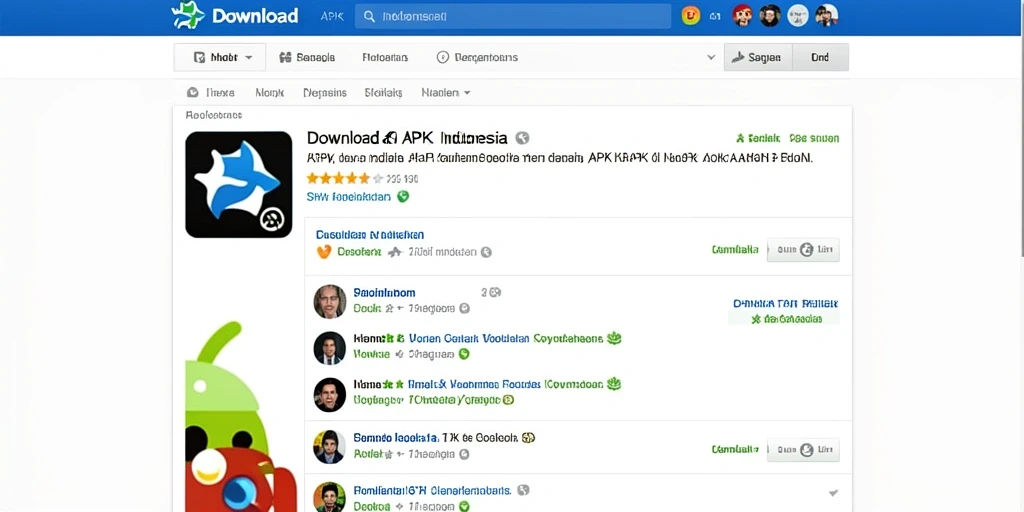The width and height of the screenshot is (1024, 512).
Task: Open the Seoinlnbom profile link
Action: coord(384,293)
